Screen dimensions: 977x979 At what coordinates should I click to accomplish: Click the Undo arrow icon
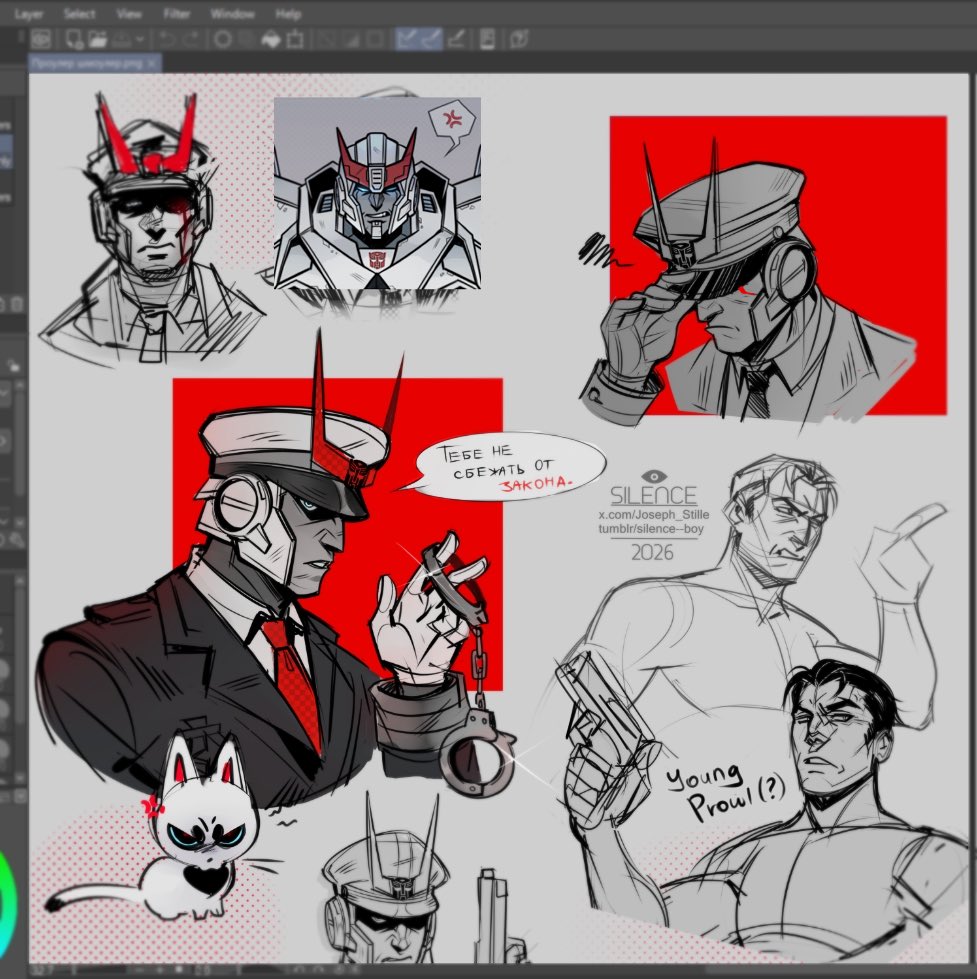[167, 39]
